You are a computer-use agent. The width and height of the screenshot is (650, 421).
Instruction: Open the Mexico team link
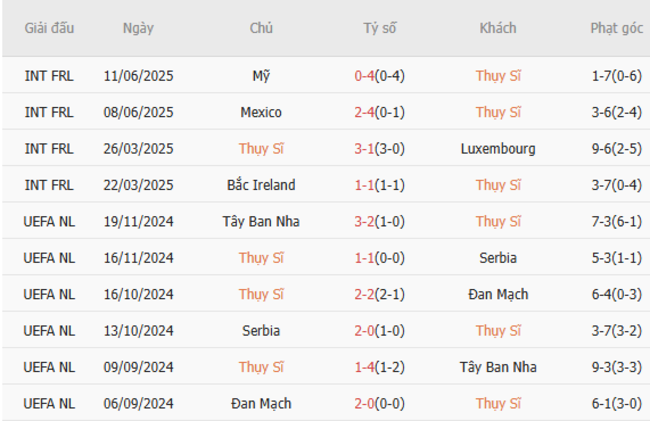coord(261,112)
